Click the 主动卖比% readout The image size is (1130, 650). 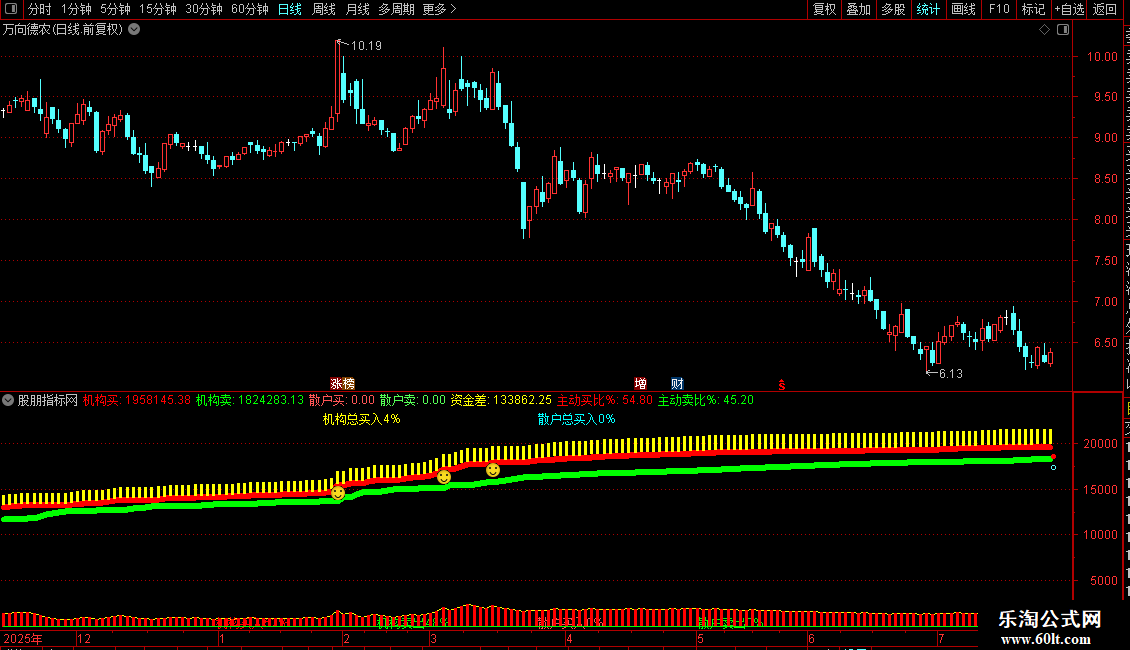(x=706, y=400)
